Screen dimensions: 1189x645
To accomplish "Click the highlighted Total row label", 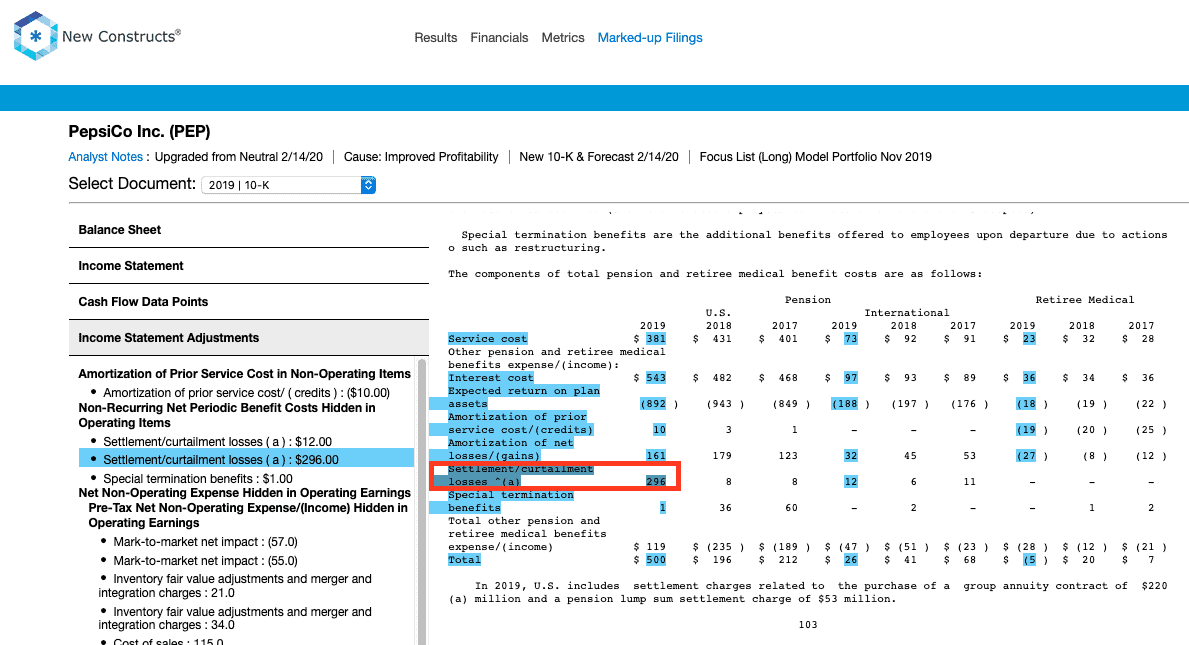I will coord(464,560).
